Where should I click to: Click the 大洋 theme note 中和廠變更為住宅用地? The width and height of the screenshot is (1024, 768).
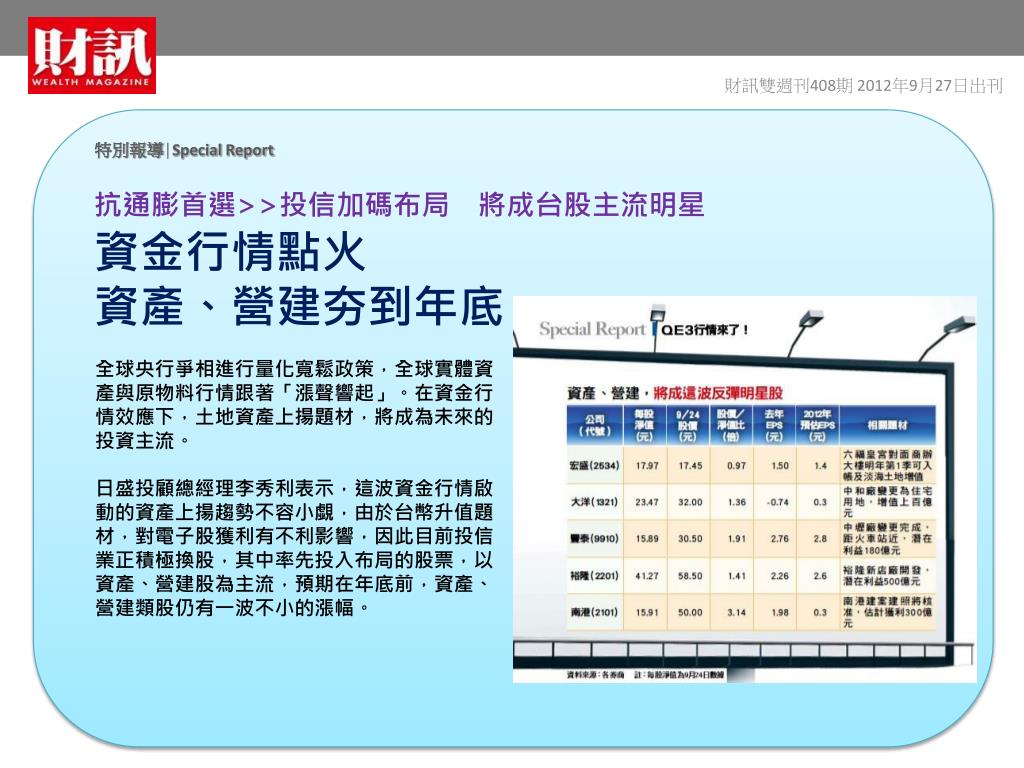pyautogui.click(x=888, y=502)
